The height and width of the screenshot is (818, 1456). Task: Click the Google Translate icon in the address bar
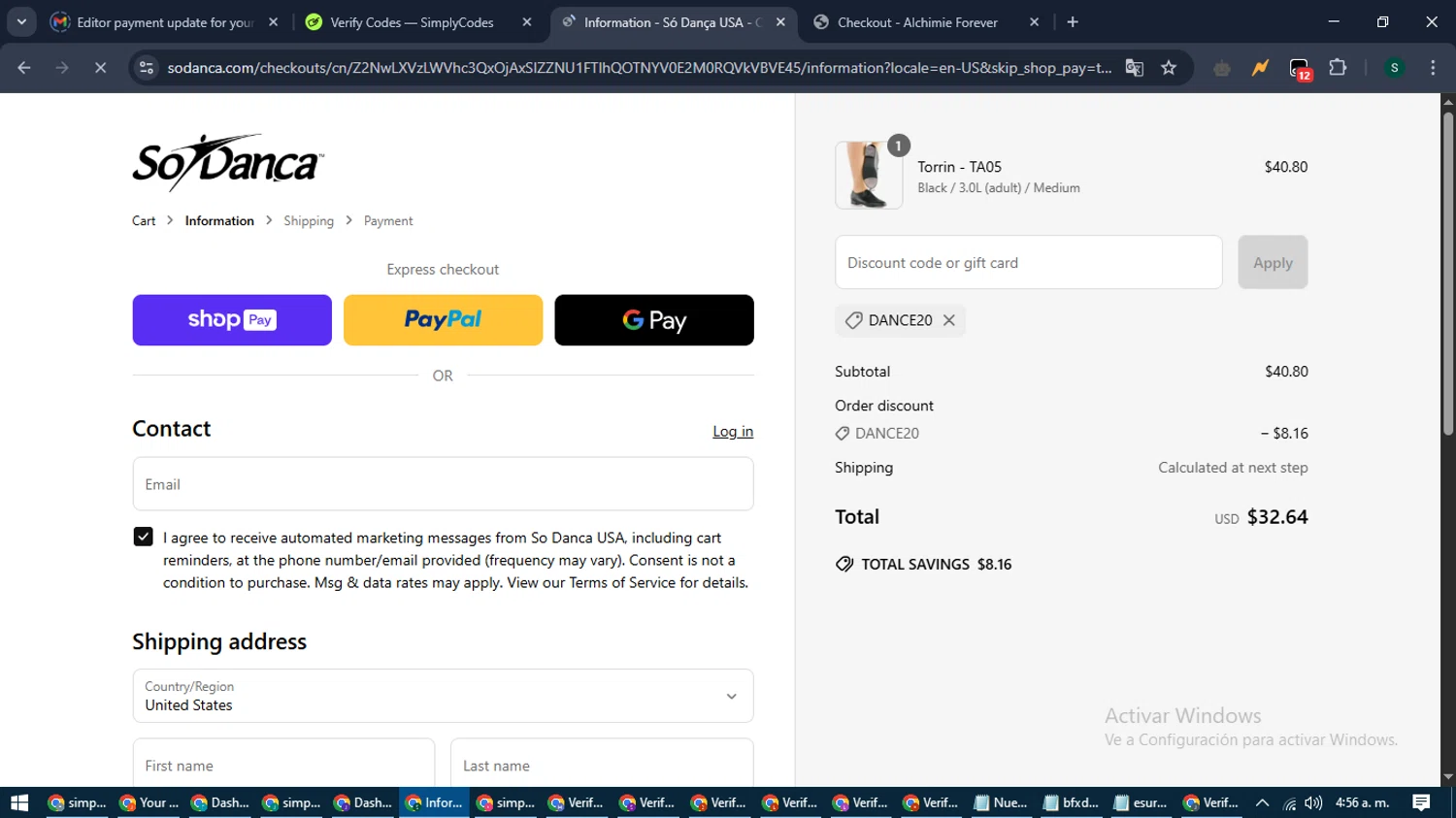(1134, 67)
